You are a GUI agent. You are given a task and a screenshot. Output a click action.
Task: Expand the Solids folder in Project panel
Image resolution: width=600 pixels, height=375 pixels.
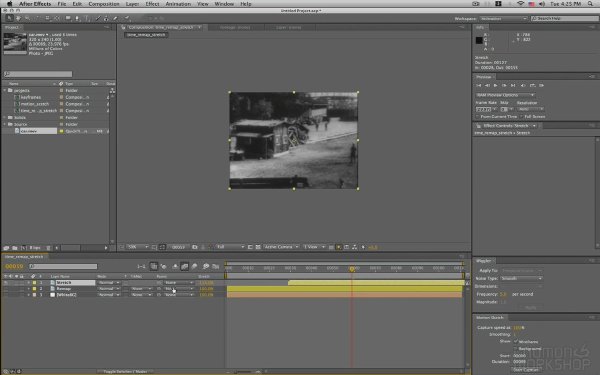tap(5, 117)
